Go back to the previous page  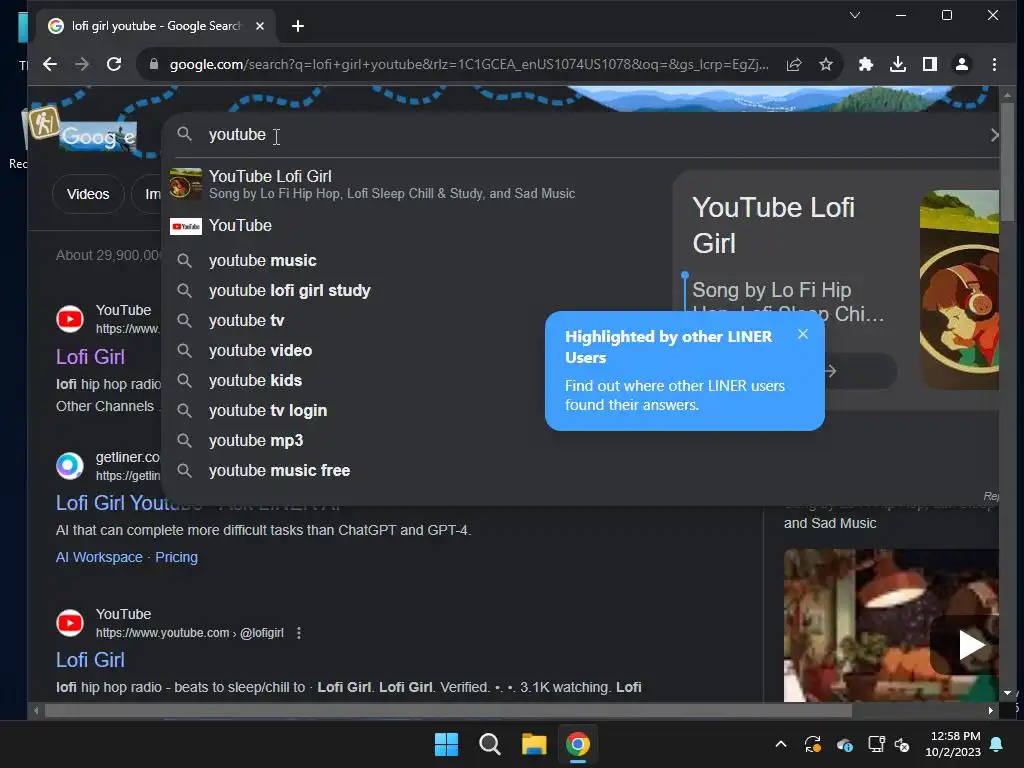50,64
